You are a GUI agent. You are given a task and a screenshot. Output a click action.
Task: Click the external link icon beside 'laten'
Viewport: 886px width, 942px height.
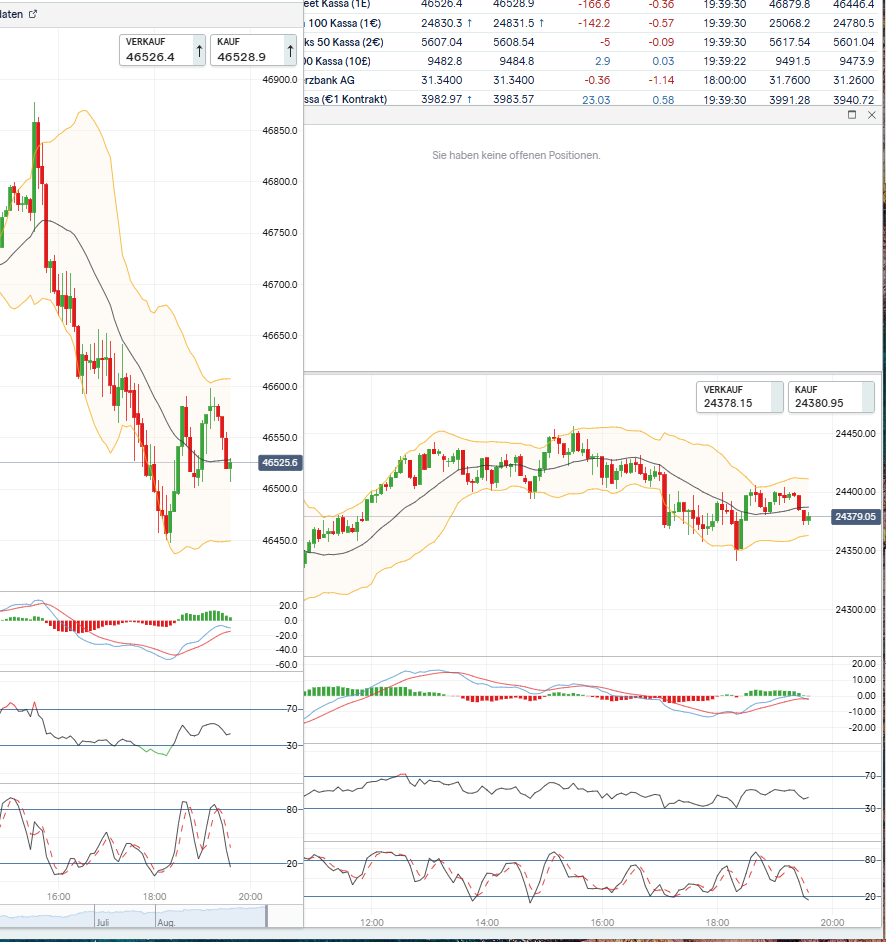(x=33, y=14)
